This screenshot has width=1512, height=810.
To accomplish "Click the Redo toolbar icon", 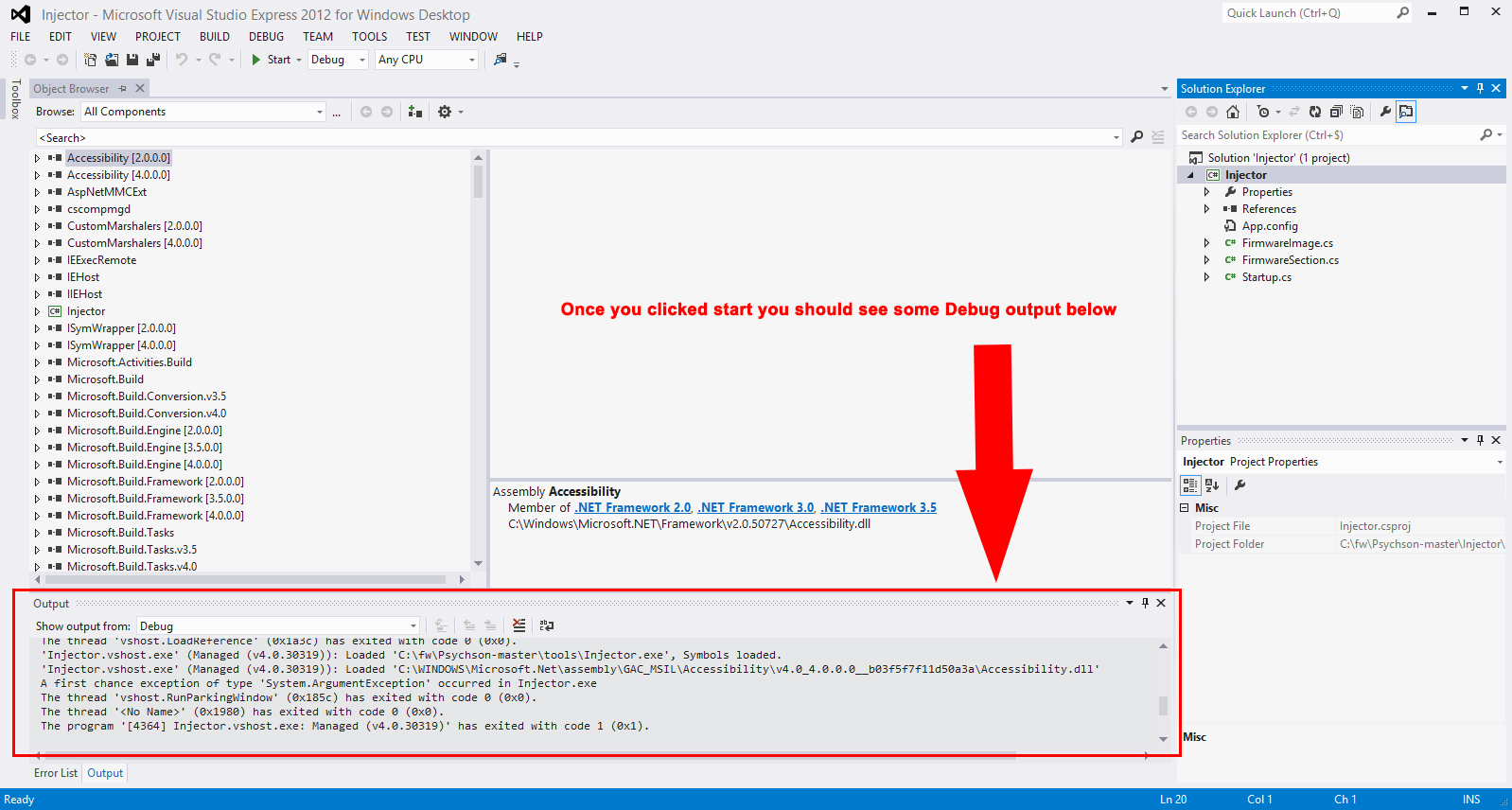I will pos(215,60).
